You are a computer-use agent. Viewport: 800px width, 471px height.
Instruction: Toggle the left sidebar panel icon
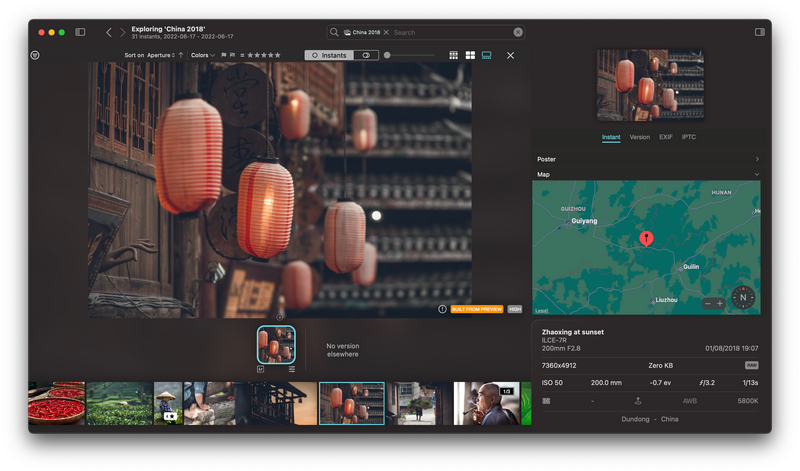[80, 32]
